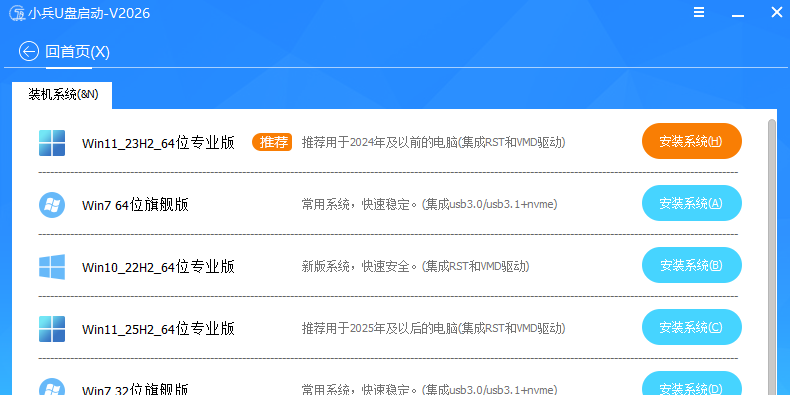Select the Win7 32位旗舰版 title
790x395 pixels.
[135, 389]
